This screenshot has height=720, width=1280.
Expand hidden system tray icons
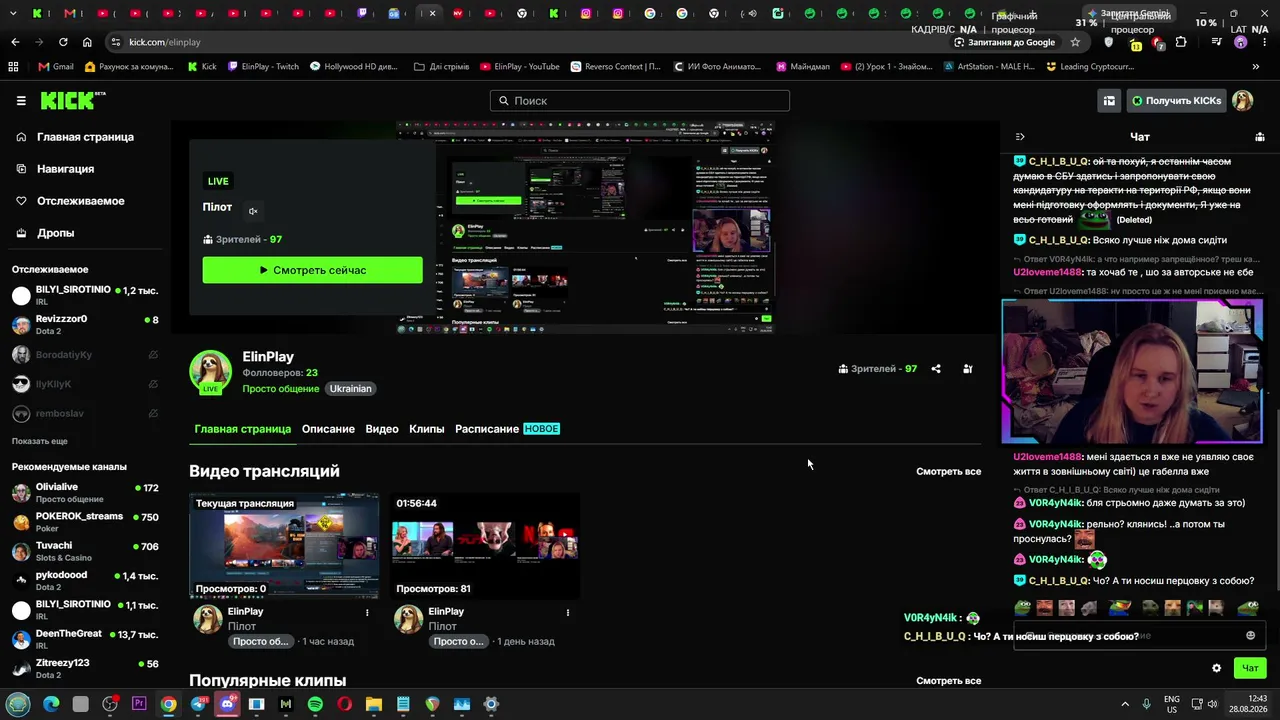(x=1125, y=704)
